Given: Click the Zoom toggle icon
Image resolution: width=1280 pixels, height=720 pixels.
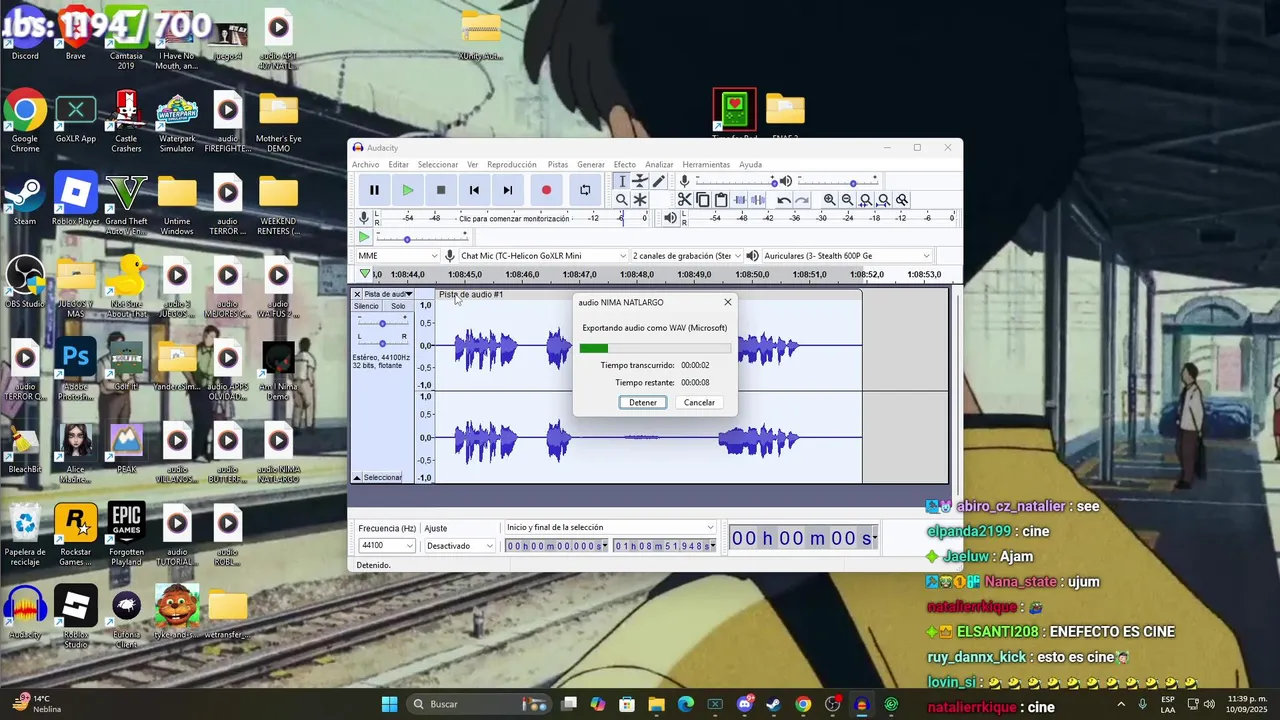Looking at the screenshot, I should pos(902,200).
